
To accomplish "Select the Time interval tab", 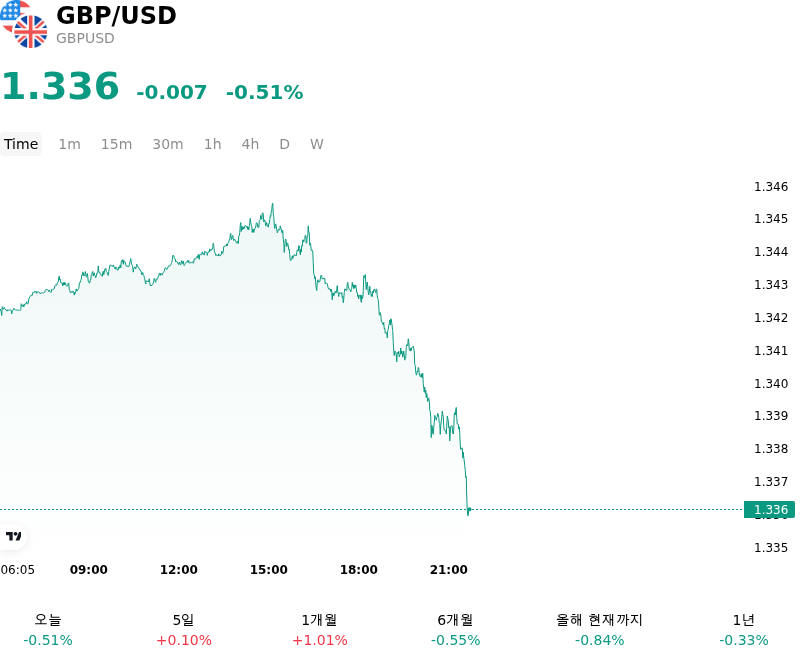I will tap(21, 144).
